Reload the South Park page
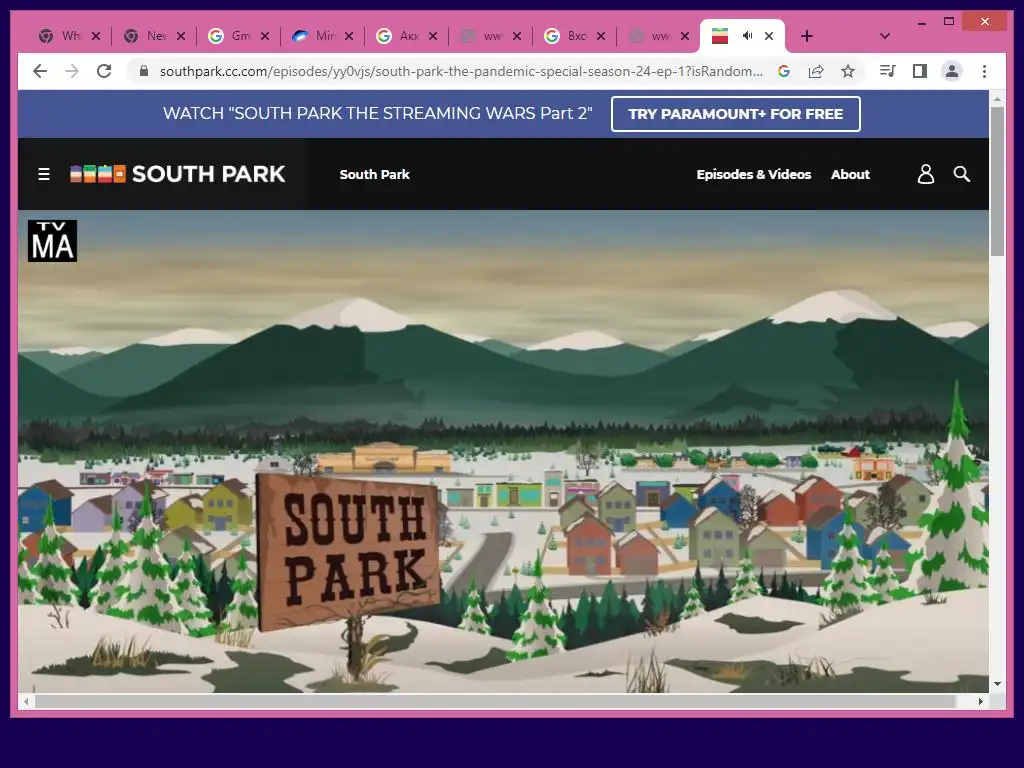The image size is (1024, 768). tap(104, 71)
